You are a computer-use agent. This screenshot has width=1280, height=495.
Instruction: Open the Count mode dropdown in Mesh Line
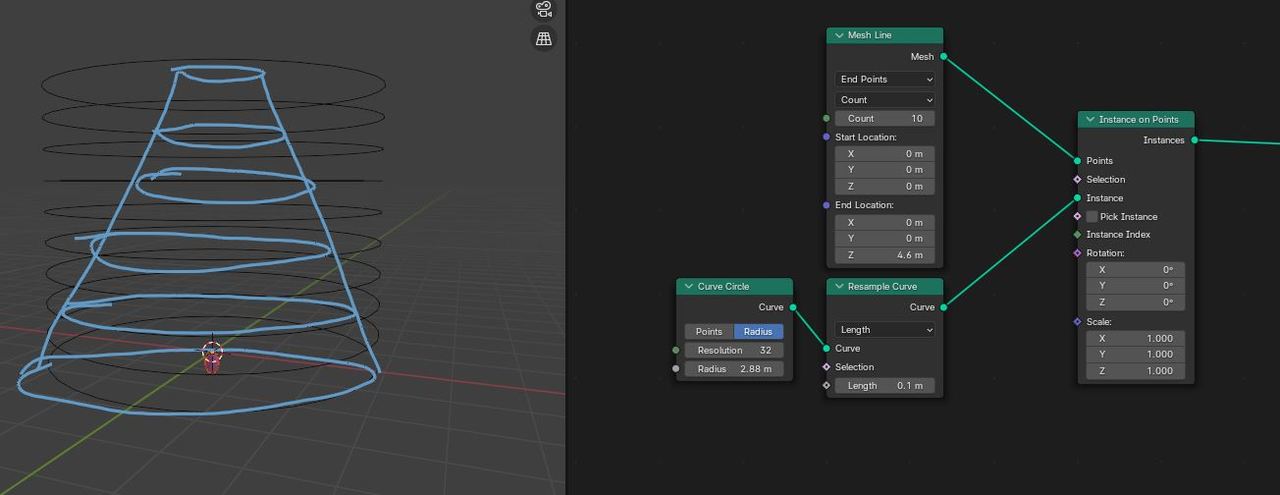885,100
